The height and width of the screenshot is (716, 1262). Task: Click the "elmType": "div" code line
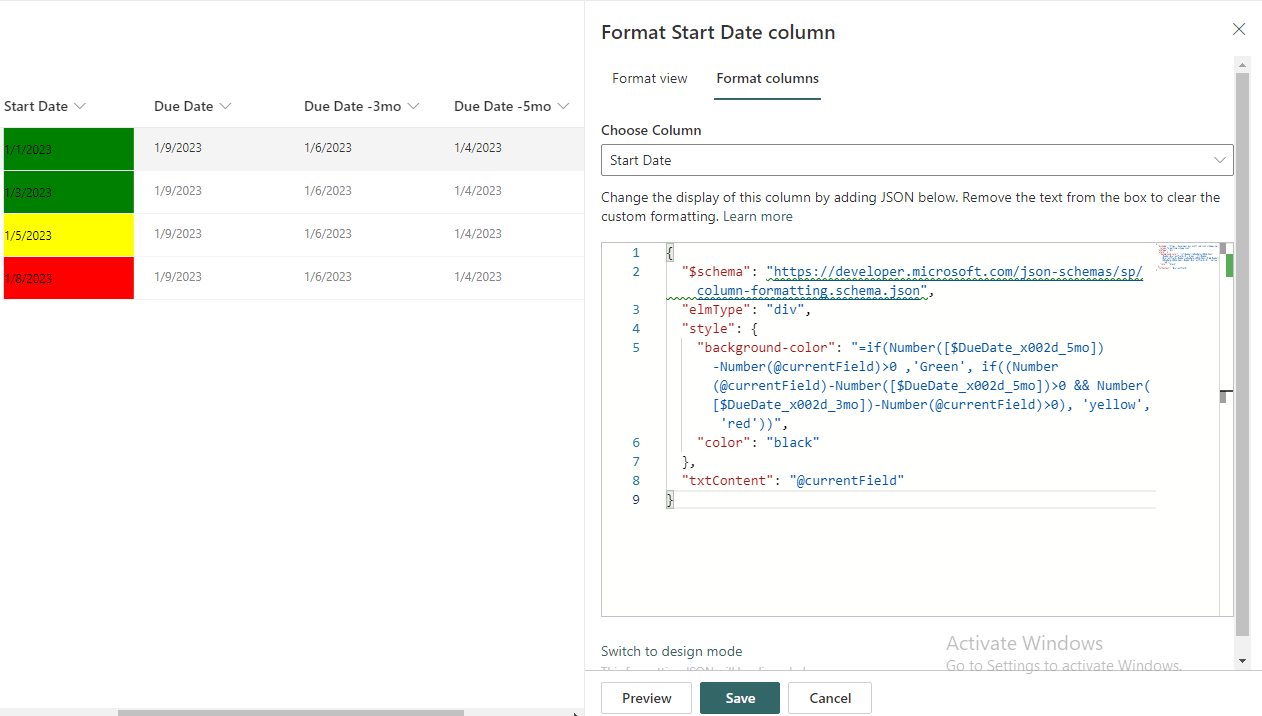[x=746, y=309]
